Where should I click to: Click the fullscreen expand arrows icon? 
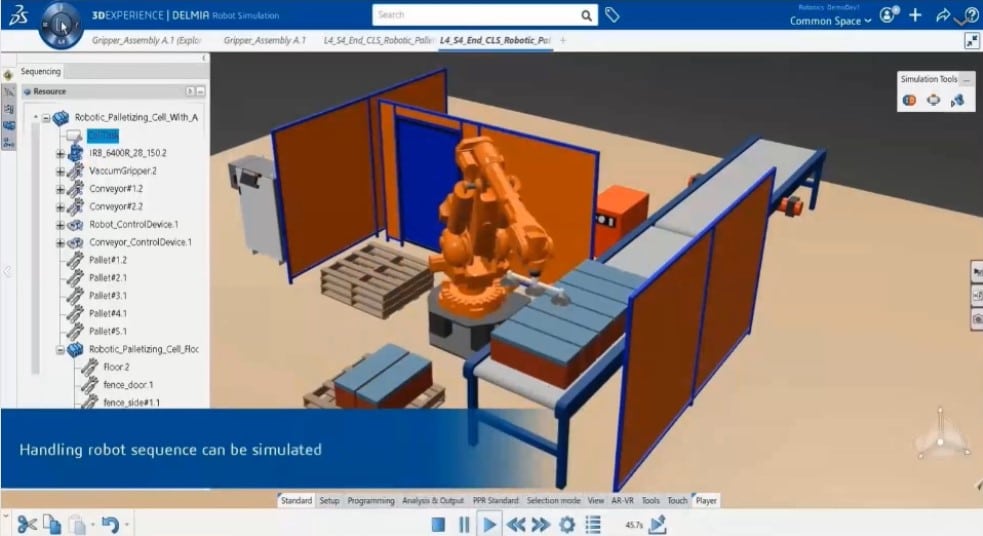pos(972,41)
